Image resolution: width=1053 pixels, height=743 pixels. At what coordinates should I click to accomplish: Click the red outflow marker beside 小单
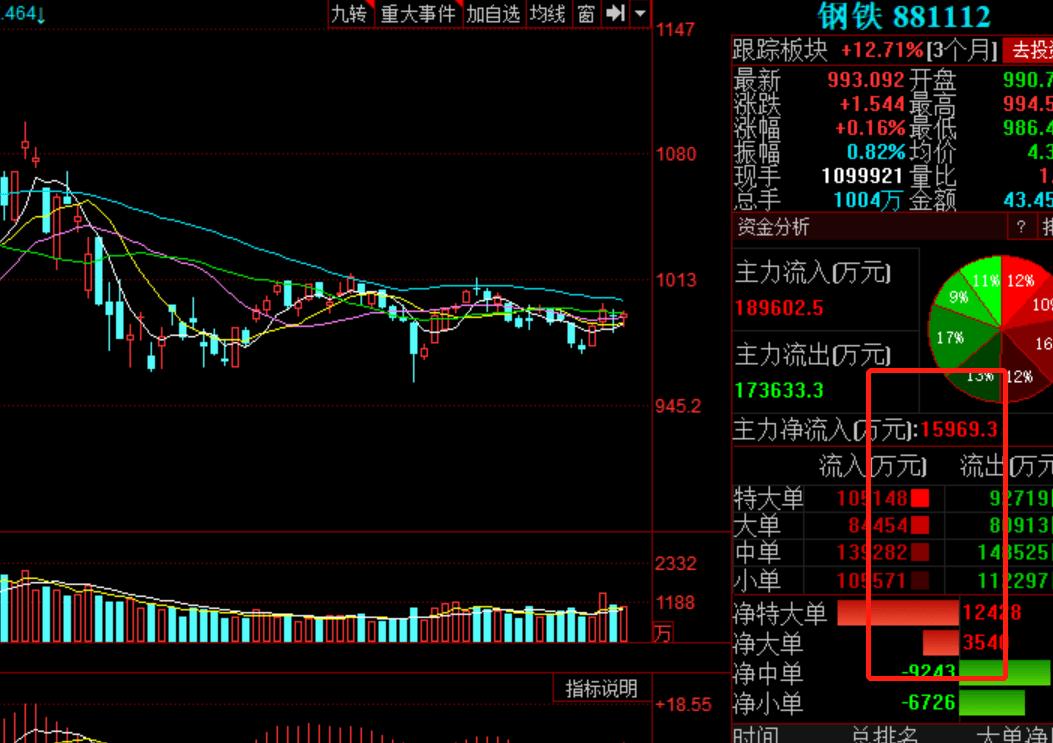(919, 578)
